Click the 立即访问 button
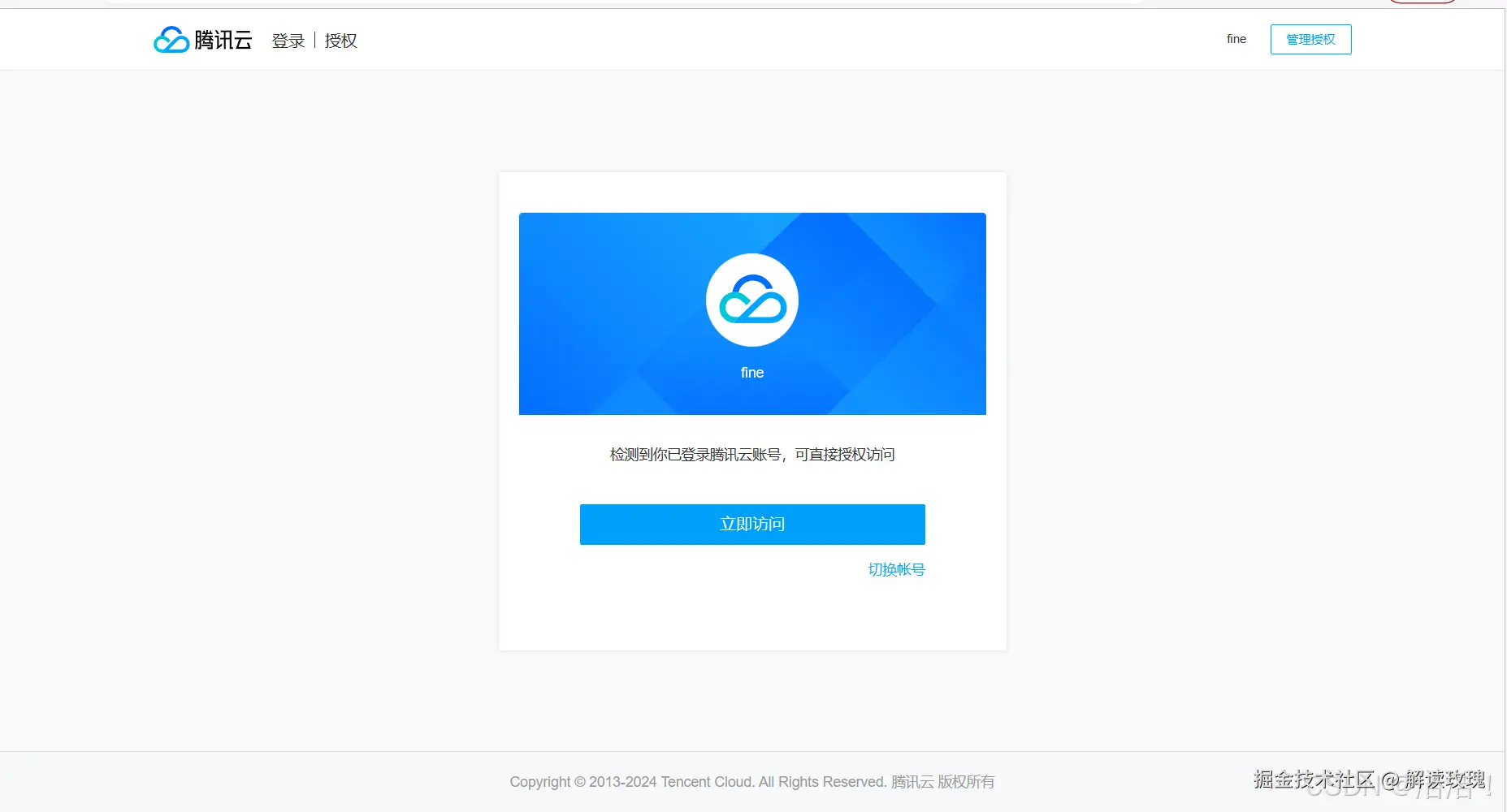This screenshot has height=812, width=1507. coord(752,525)
